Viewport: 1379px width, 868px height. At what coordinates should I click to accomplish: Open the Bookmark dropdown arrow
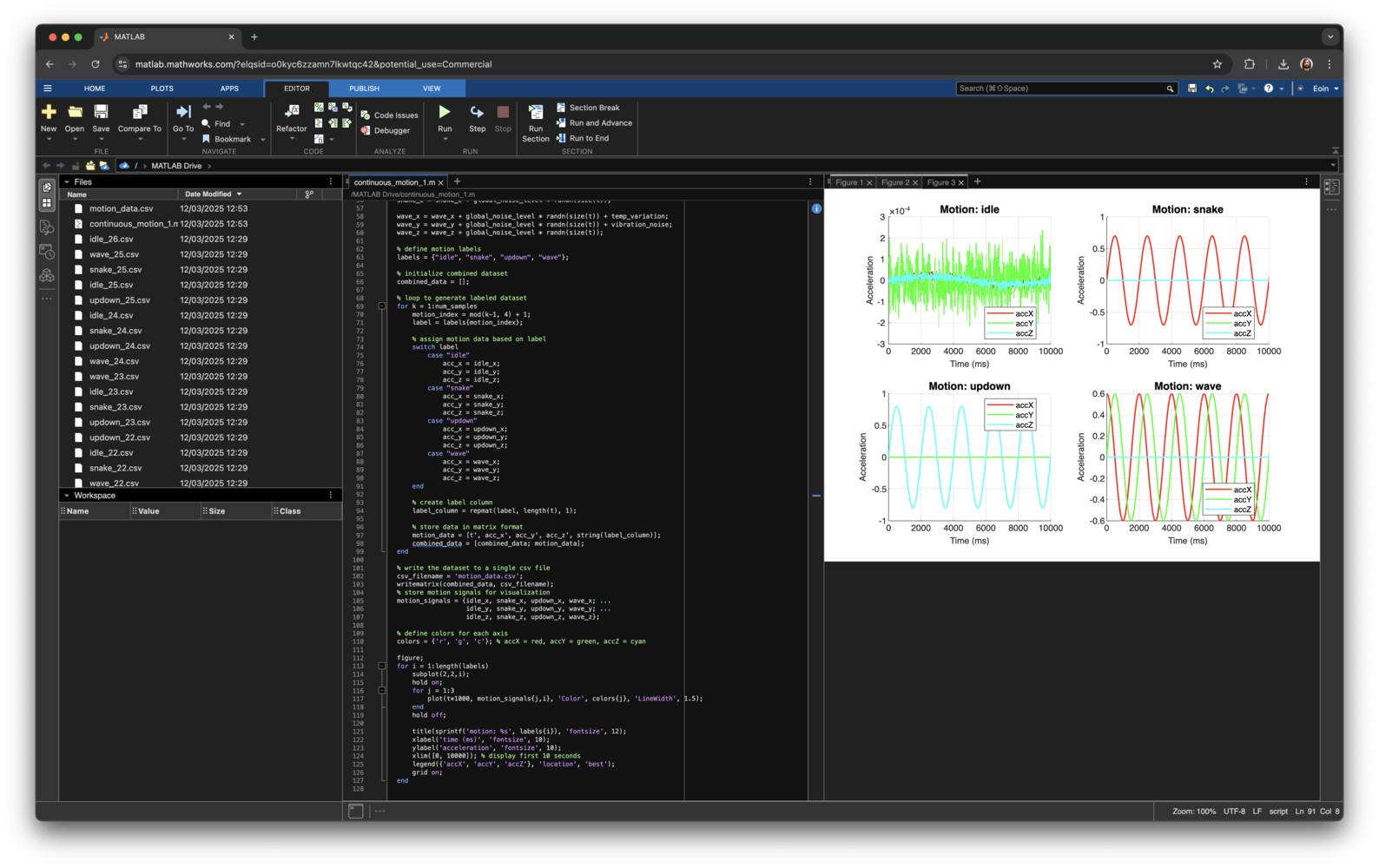263,140
